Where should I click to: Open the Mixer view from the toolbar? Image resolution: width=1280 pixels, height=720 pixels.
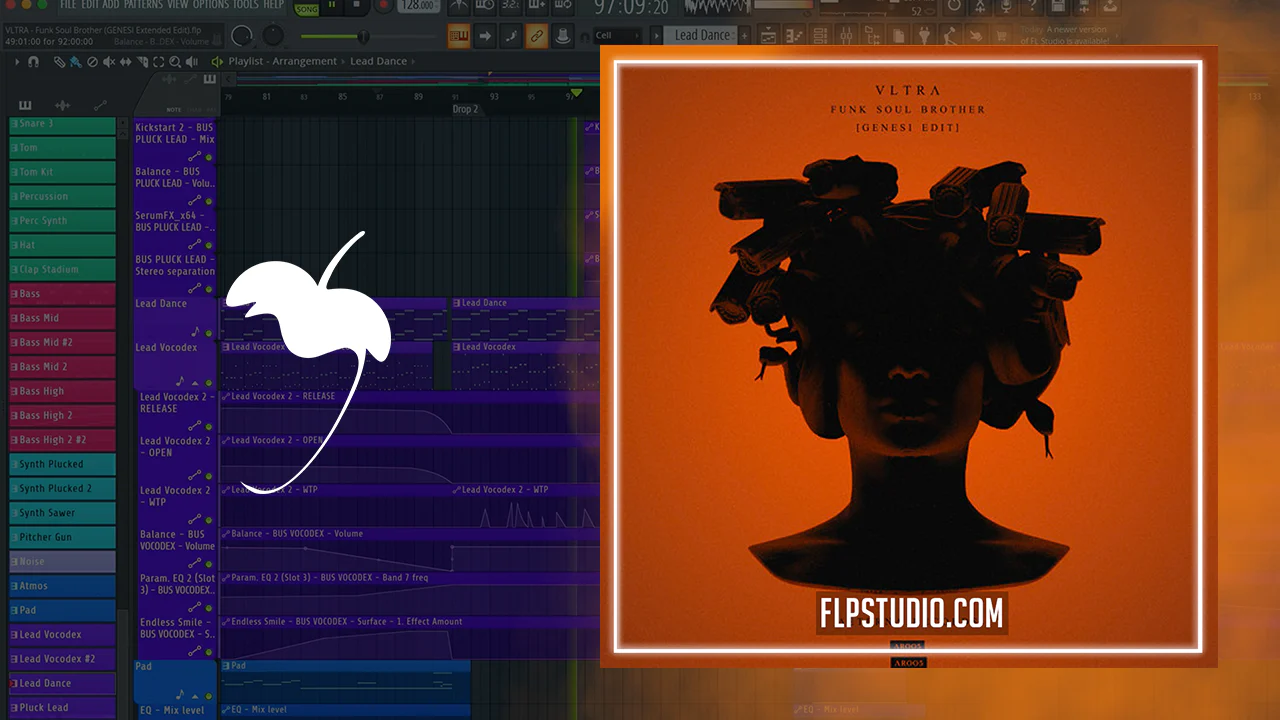(x=848, y=37)
